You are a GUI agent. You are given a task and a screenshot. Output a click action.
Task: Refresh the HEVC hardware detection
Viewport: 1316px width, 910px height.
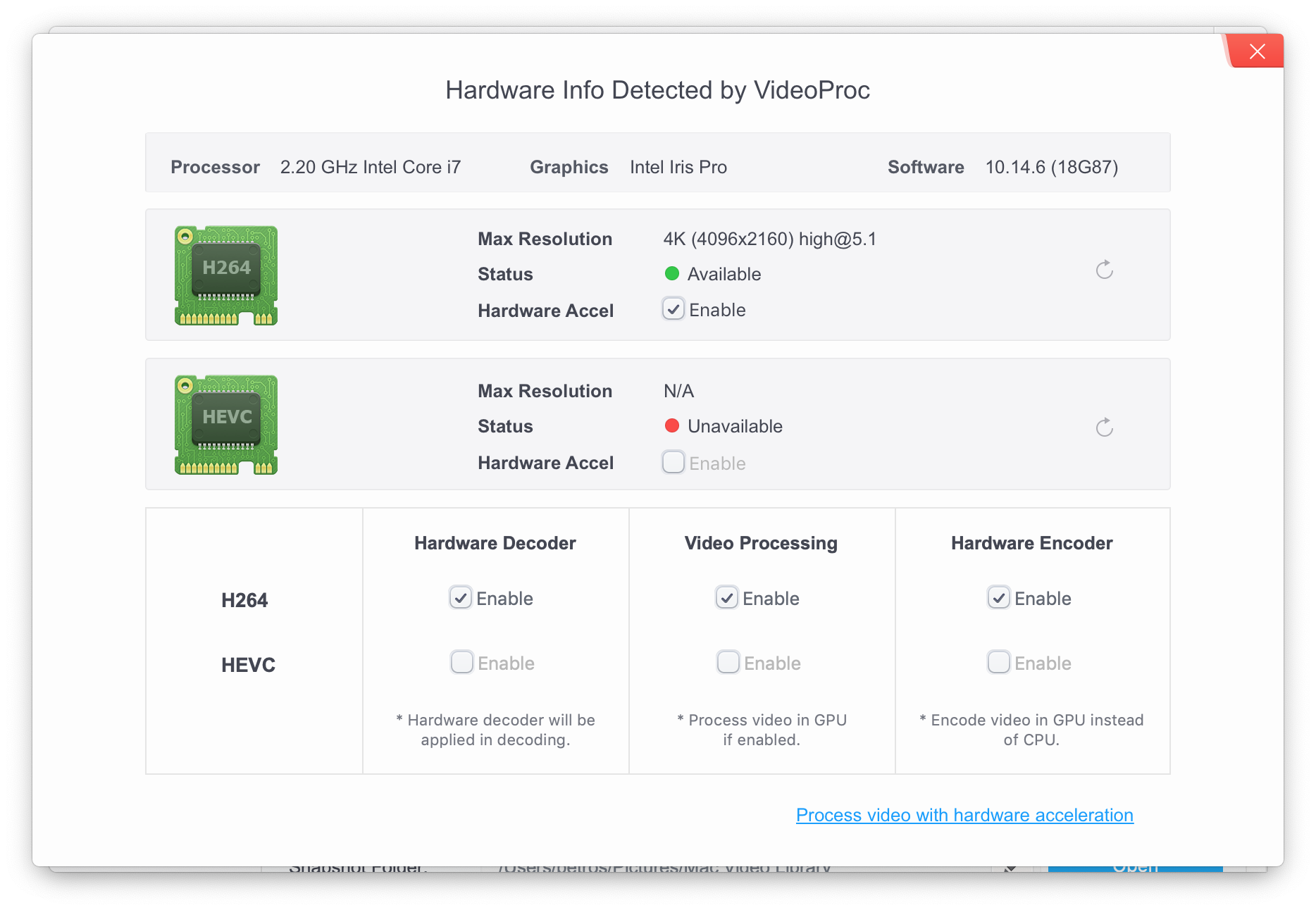click(x=1104, y=428)
